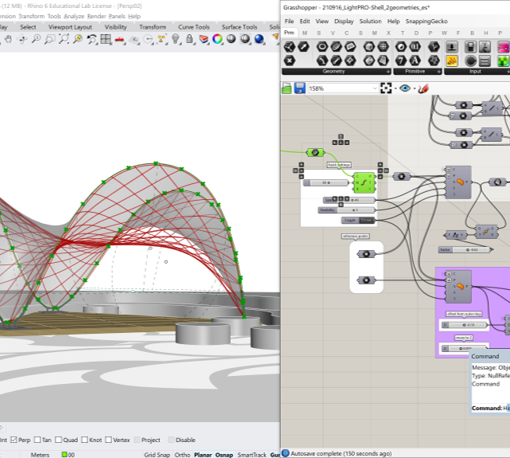
Task: Uncheck the Perp osnap checkbox
Action: point(14,440)
